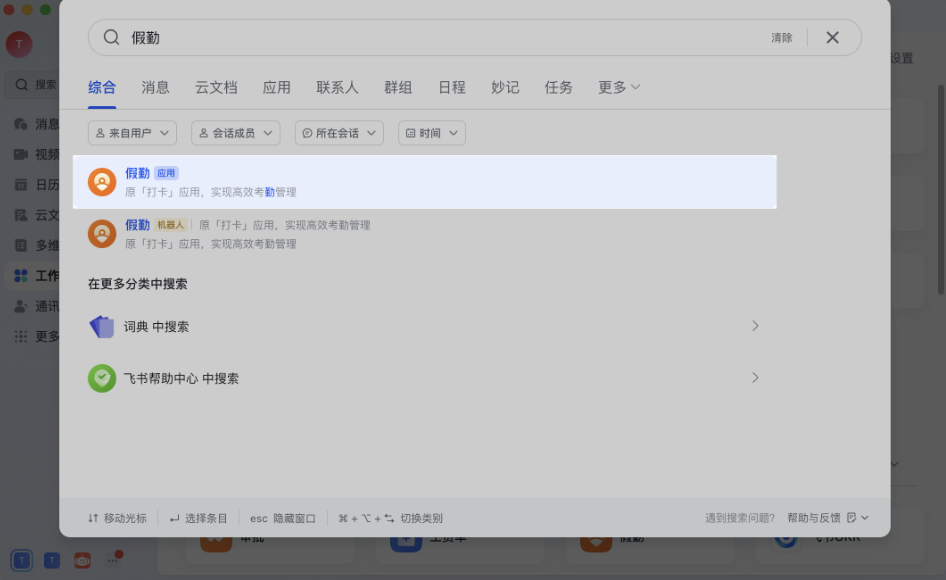This screenshot has height=580, width=946.
Task: Switch to the 妙记 tab
Action: point(505,88)
